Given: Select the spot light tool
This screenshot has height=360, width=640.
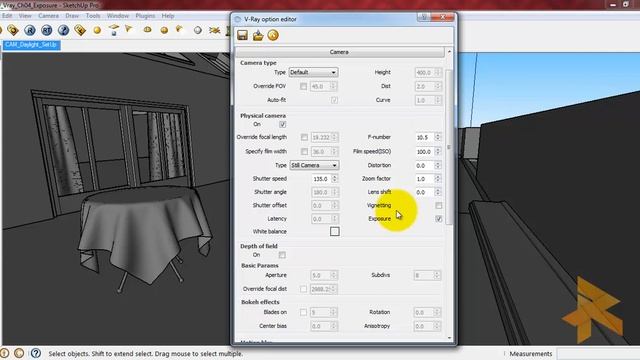Looking at the screenshot, I should click(x=129, y=29).
